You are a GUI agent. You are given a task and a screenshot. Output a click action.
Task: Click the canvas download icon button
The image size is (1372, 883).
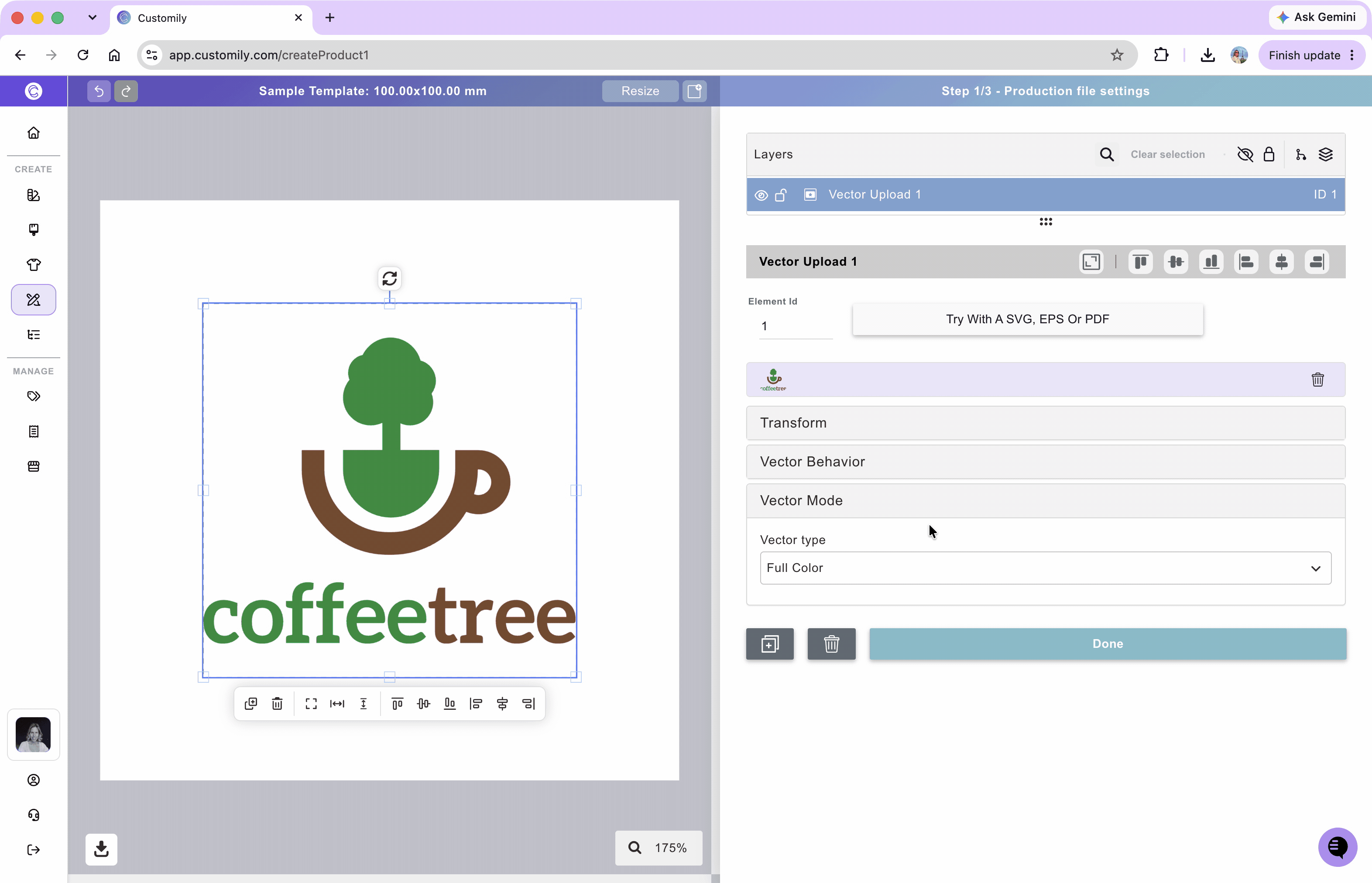[102, 849]
